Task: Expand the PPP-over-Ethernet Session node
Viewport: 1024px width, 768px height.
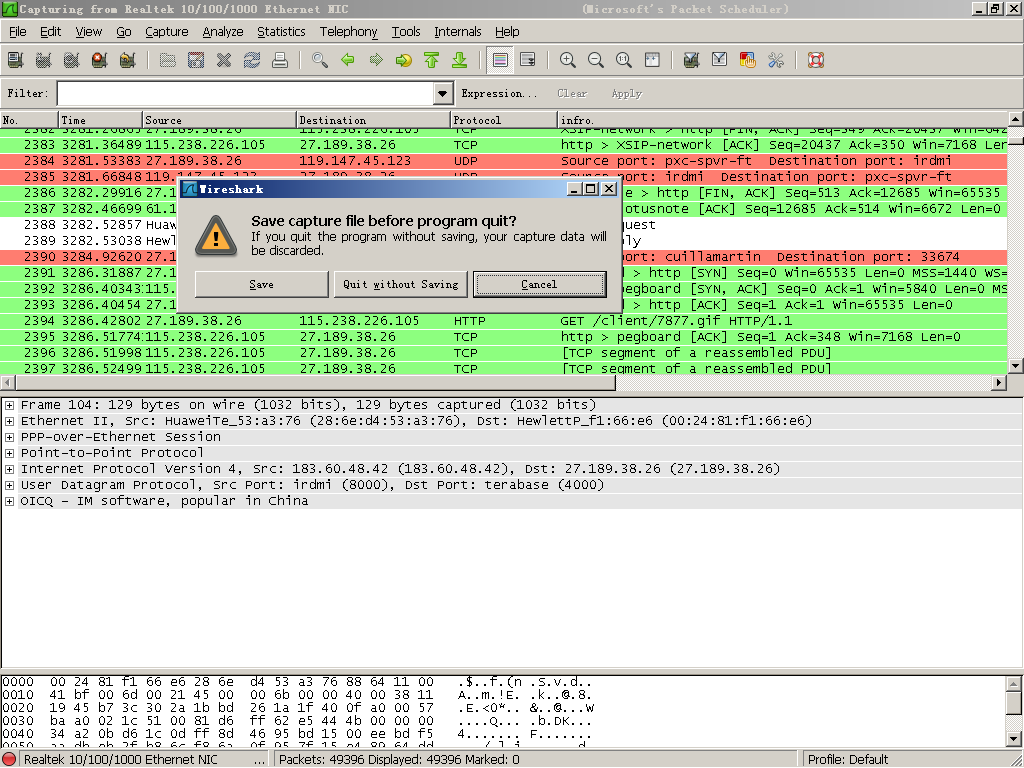Action: pyautogui.click(x=10, y=437)
